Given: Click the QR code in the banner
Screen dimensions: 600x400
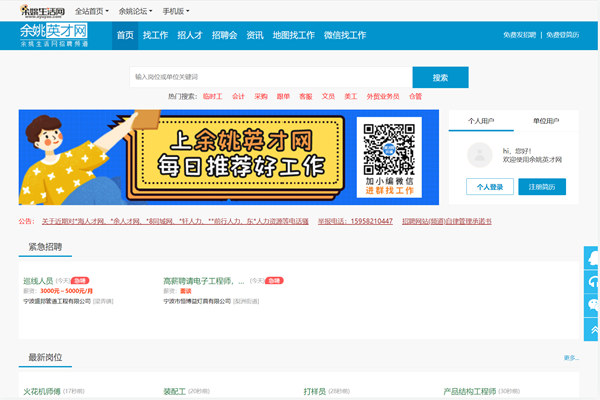Looking at the screenshot, I should [x=388, y=147].
